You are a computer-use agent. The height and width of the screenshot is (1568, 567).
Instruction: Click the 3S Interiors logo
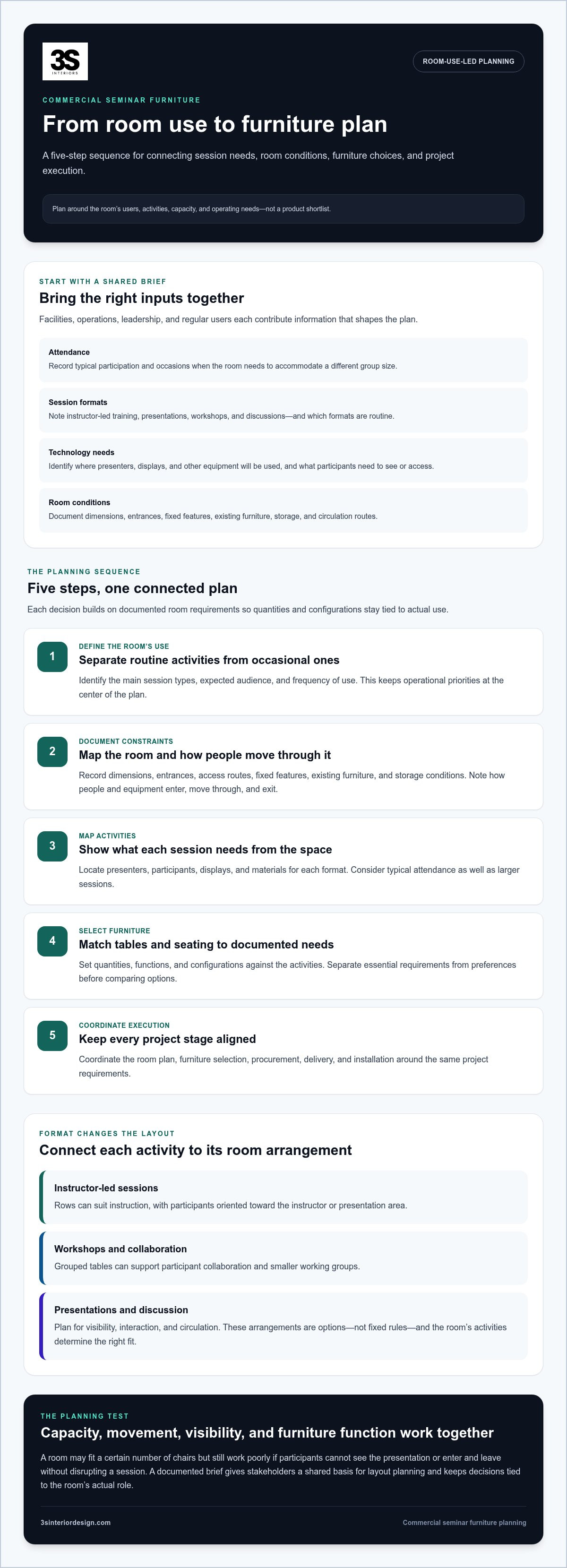click(x=65, y=61)
